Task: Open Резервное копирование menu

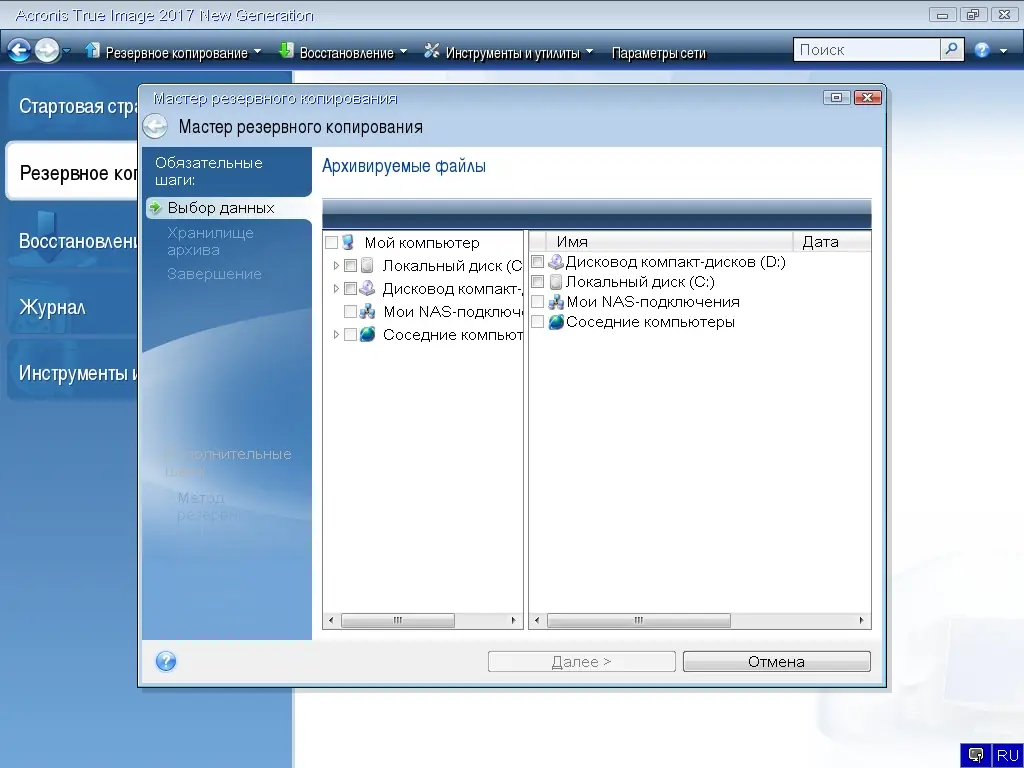Action: (173, 52)
